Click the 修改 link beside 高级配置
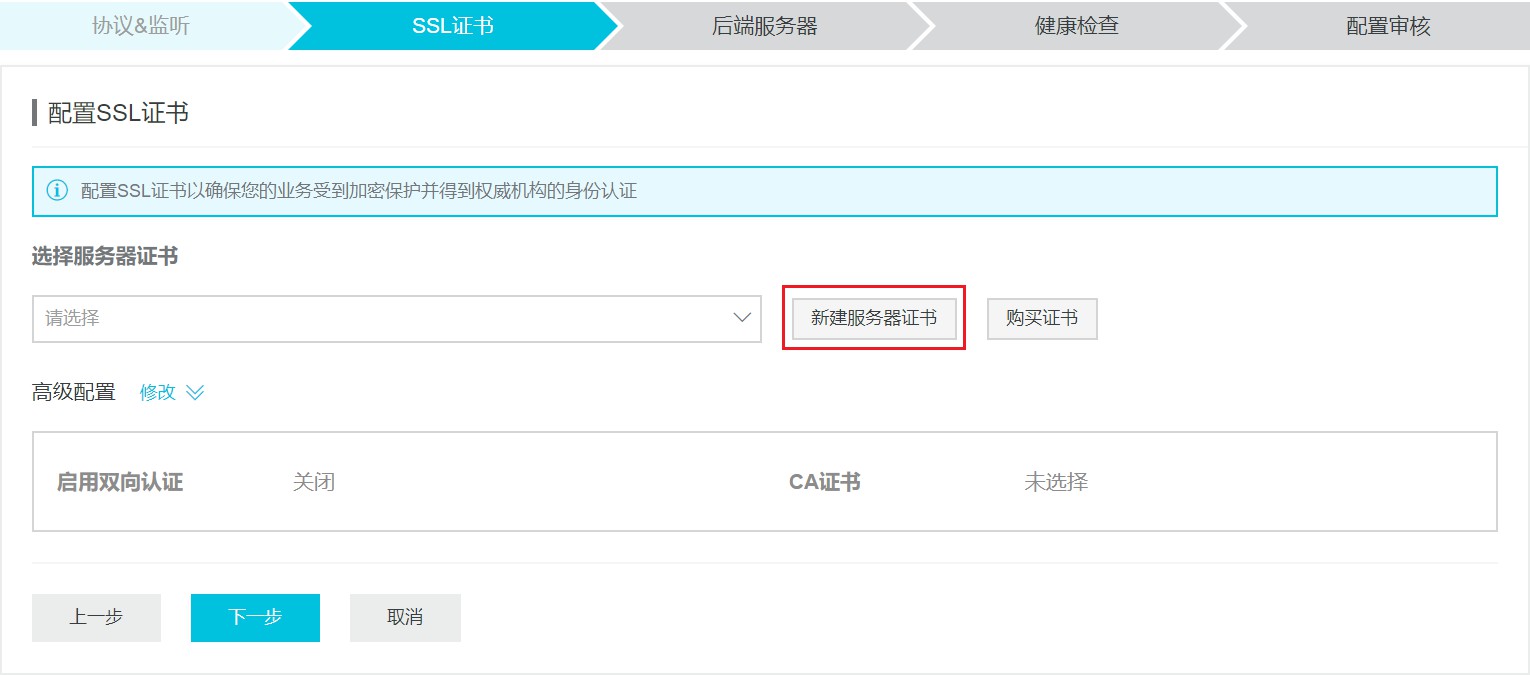The height and width of the screenshot is (675, 1530). coord(157,393)
